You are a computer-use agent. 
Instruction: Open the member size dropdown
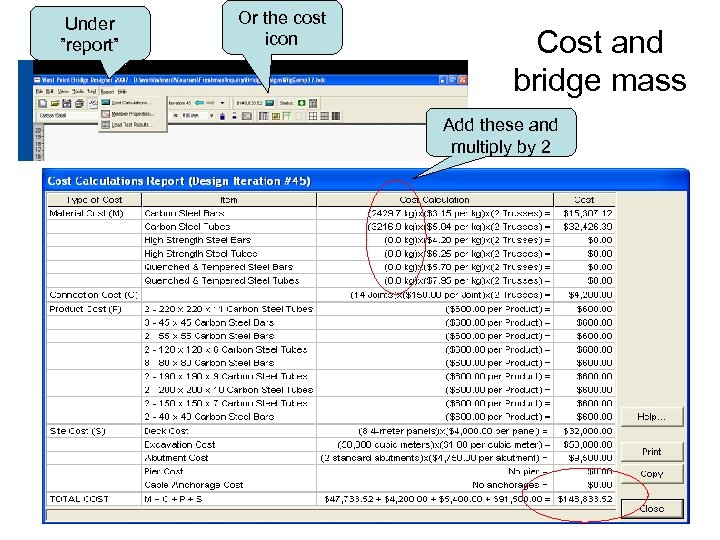click(x=212, y=116)
